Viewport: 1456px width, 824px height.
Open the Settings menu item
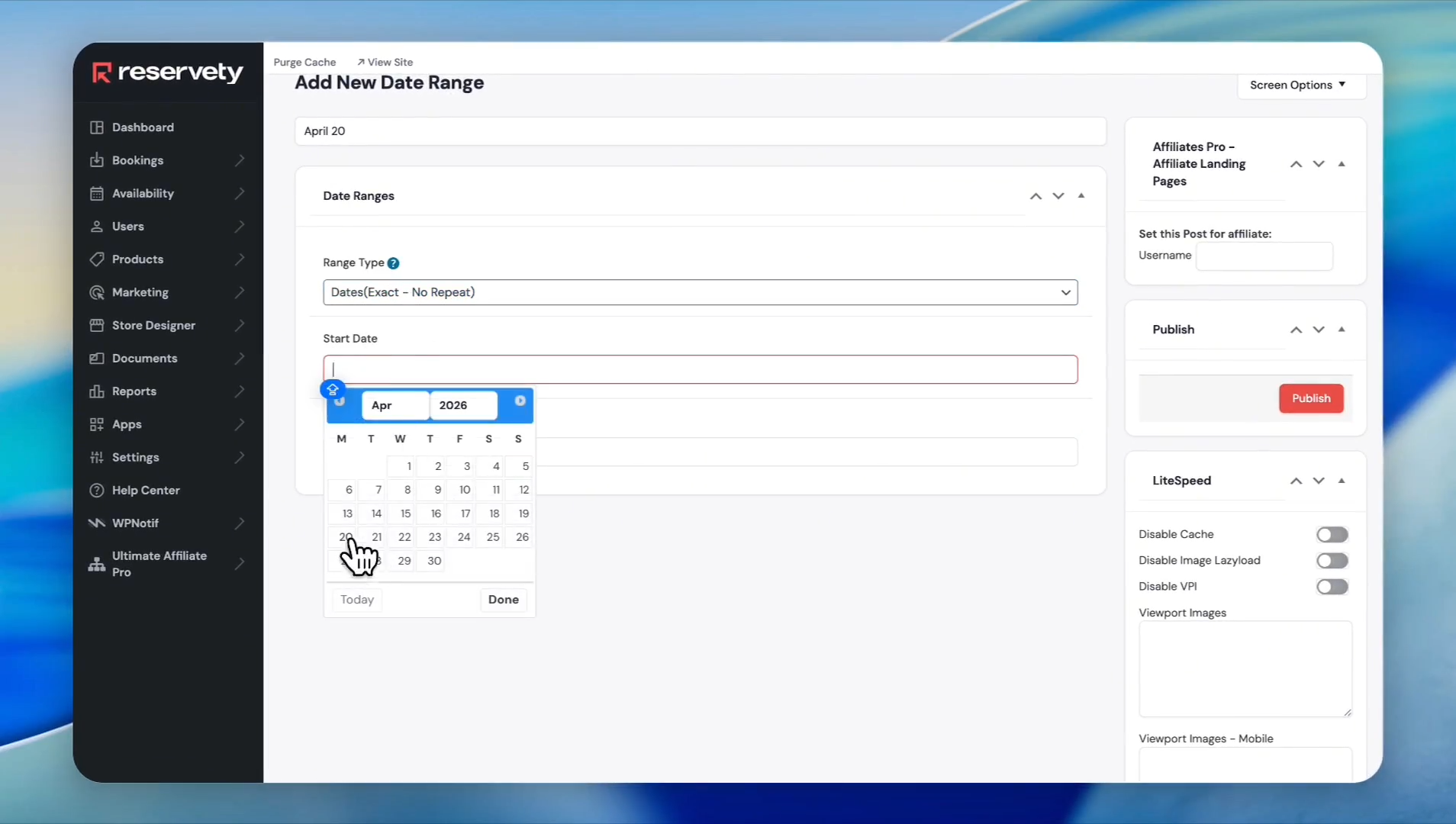[136, 458]
